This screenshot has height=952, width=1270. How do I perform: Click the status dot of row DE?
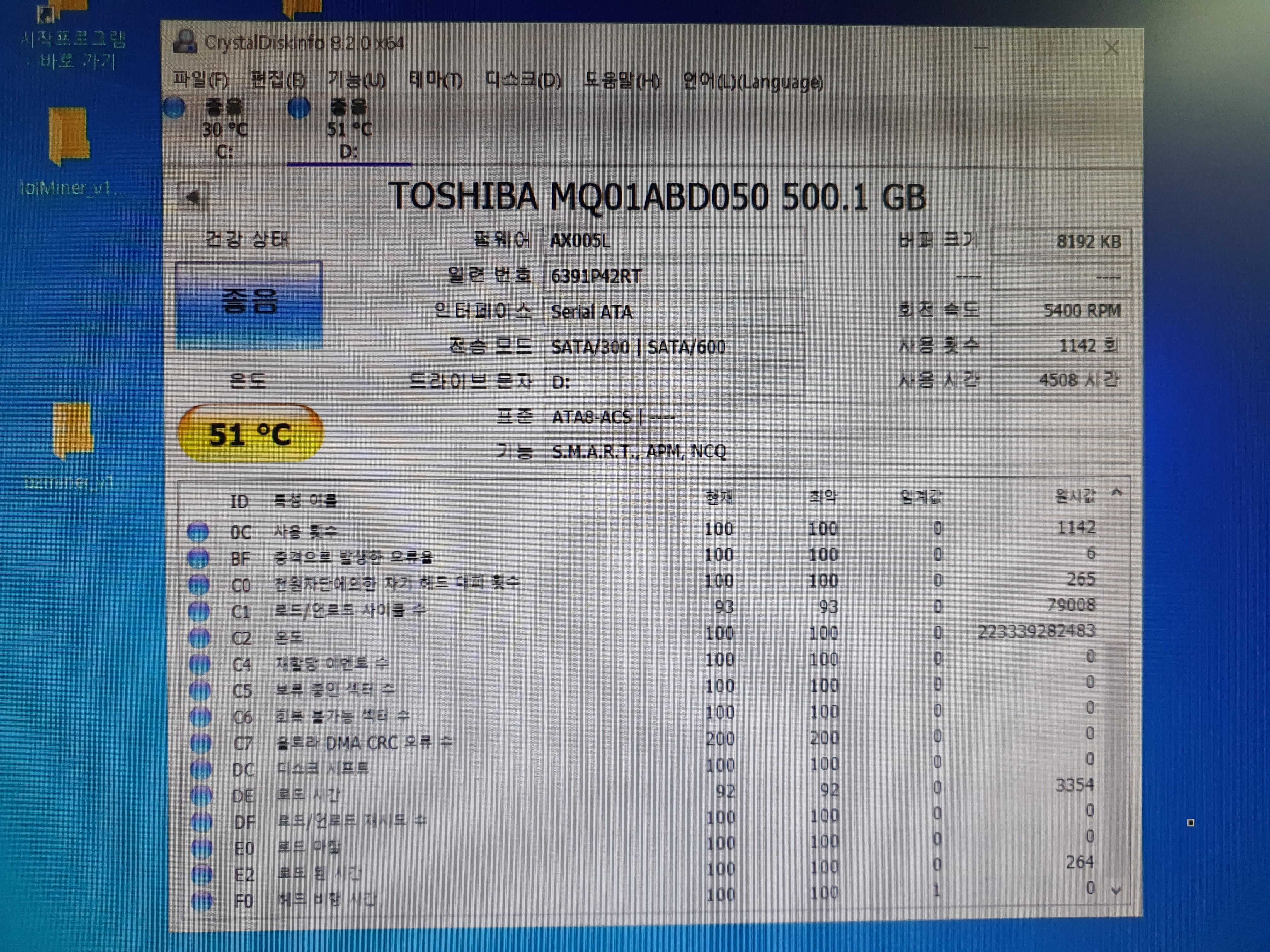point(201,795)
